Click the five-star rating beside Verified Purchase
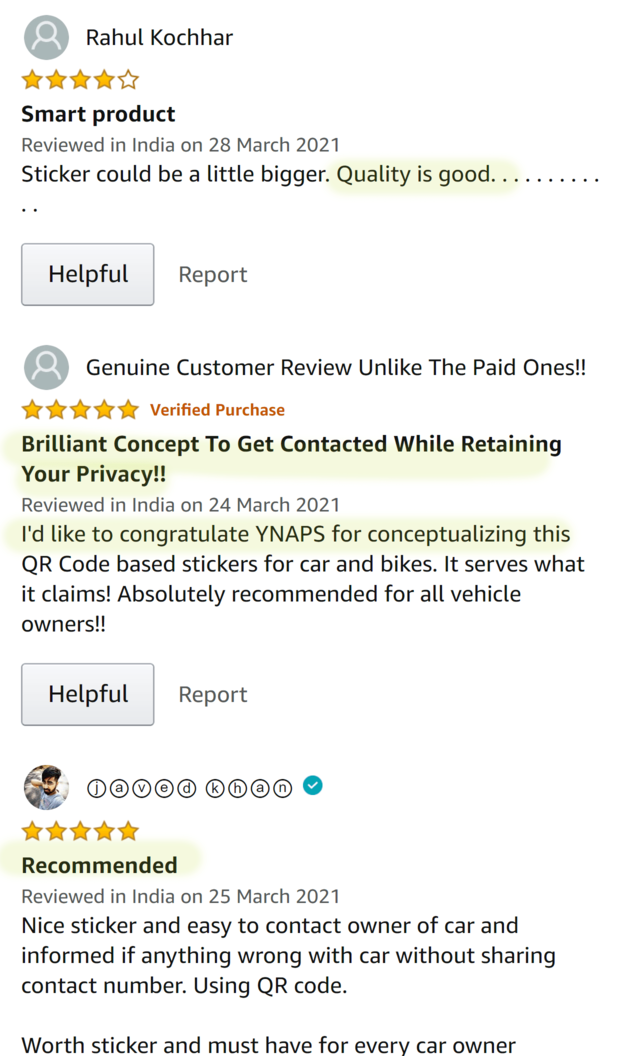The height and width of the screenshot is (1056, 621). pyautogui.click(x=80, y=409)
